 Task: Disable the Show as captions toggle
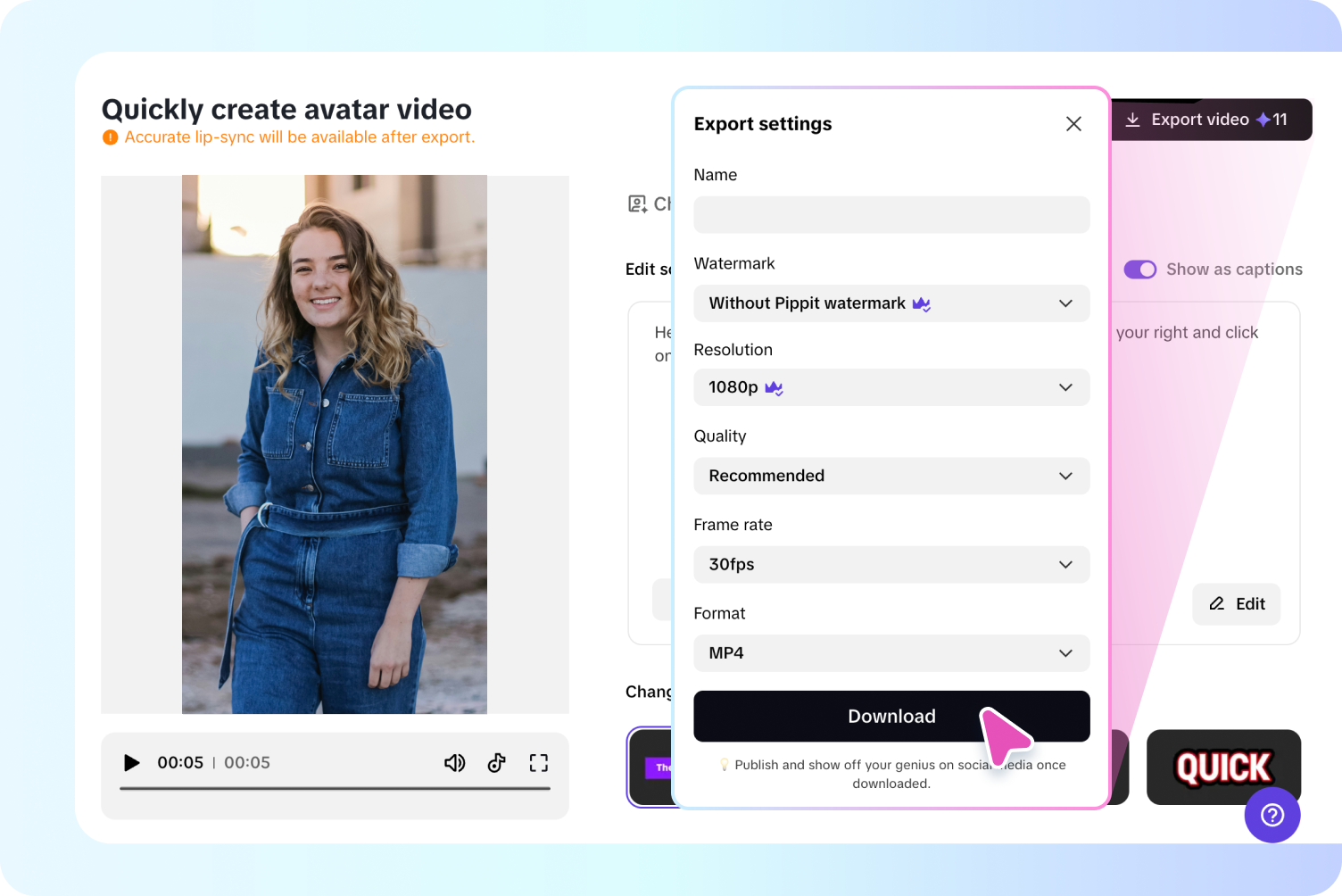click(1139, 269)
